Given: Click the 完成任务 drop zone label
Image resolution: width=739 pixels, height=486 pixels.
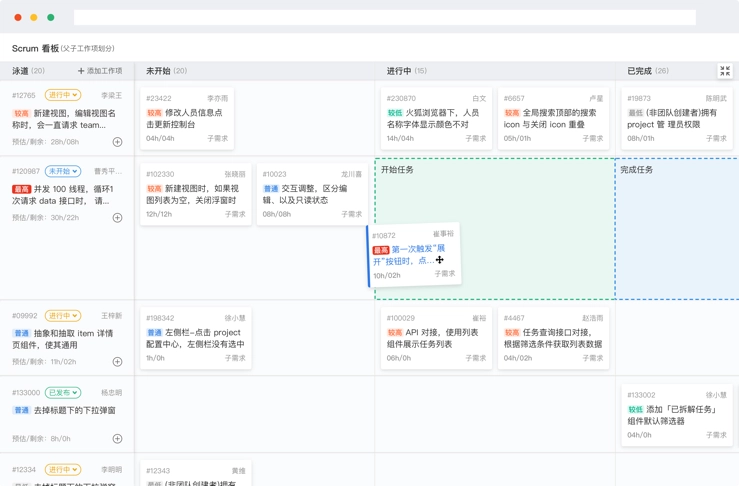Looking at the screenshot, I should coord(637,170).
